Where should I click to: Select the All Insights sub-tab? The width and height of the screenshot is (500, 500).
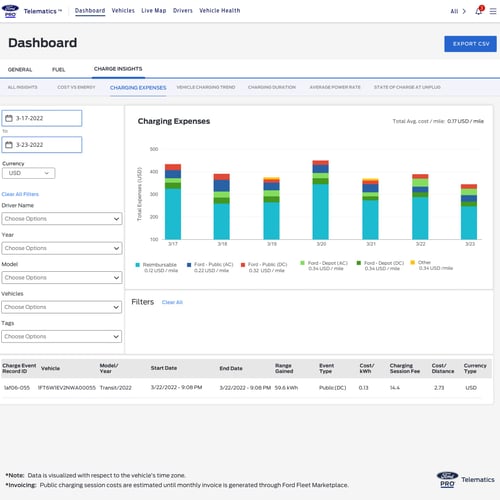[x=23, y=87]
